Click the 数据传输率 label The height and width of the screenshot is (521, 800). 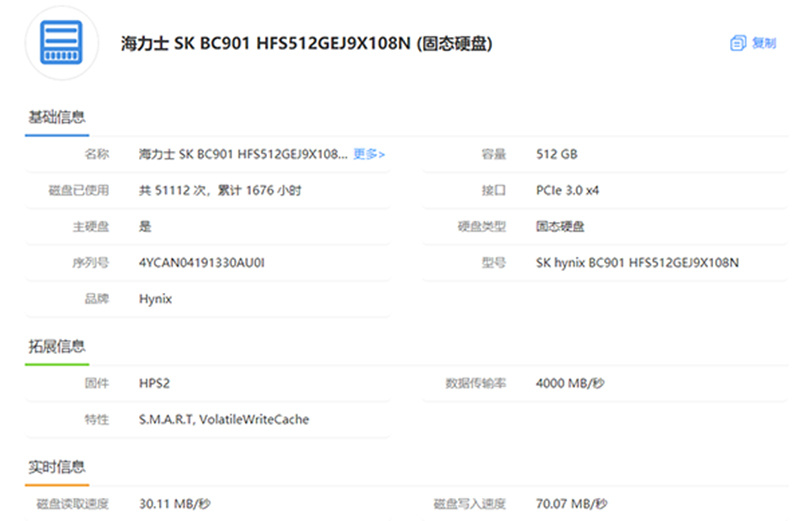(x=476, y=383)
